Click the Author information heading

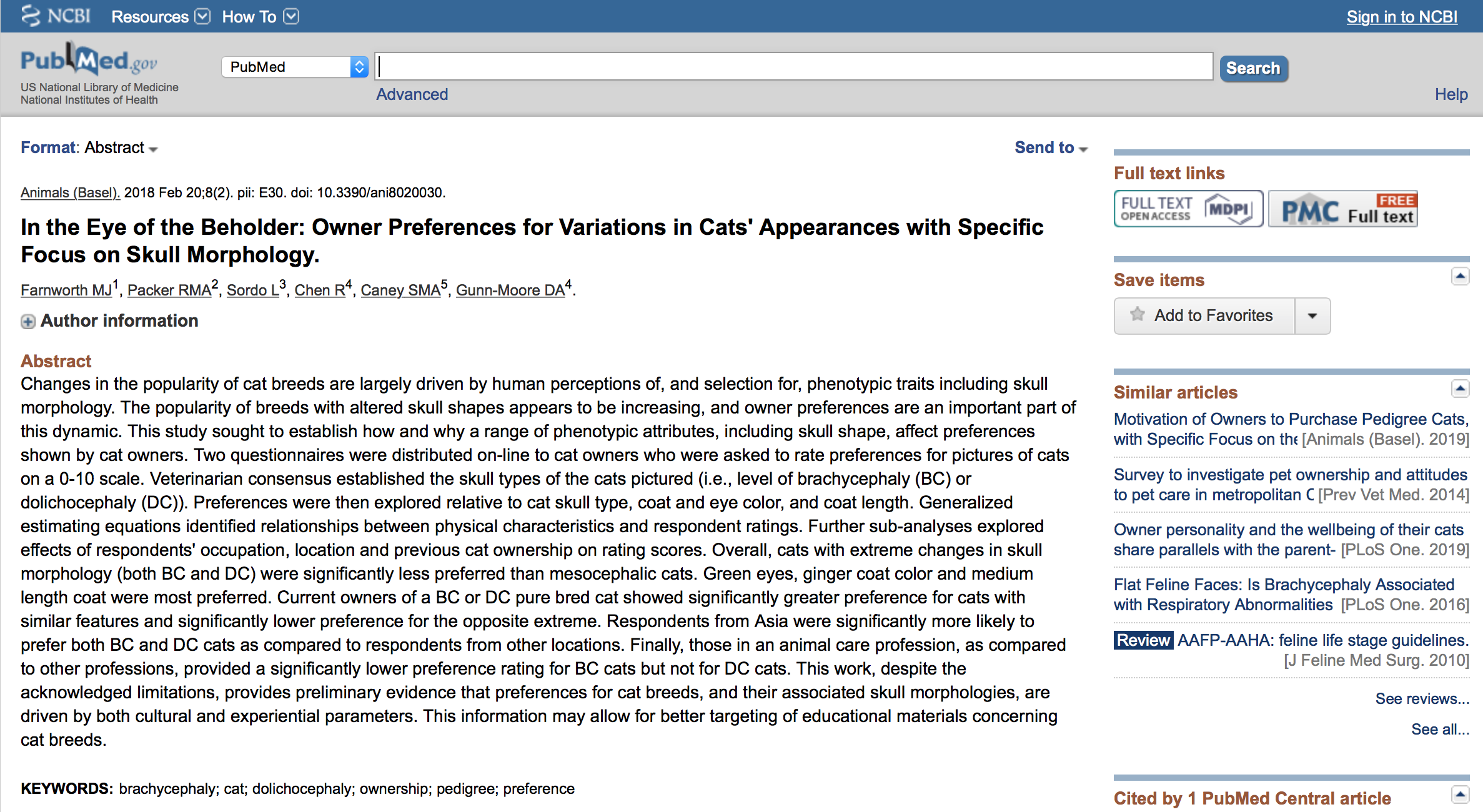(x=119, y=320)
